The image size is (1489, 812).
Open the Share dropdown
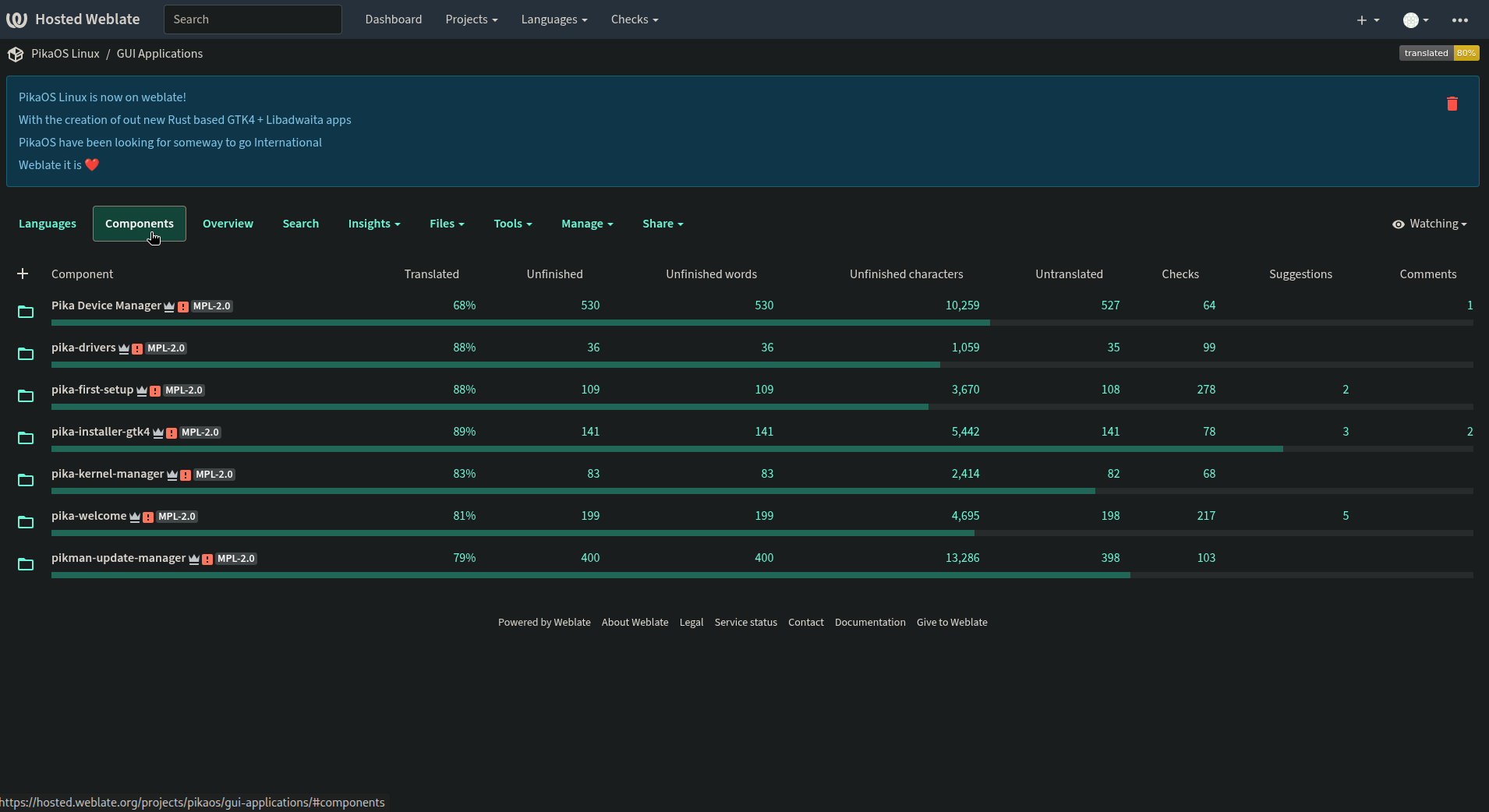[x=663, y=224]
